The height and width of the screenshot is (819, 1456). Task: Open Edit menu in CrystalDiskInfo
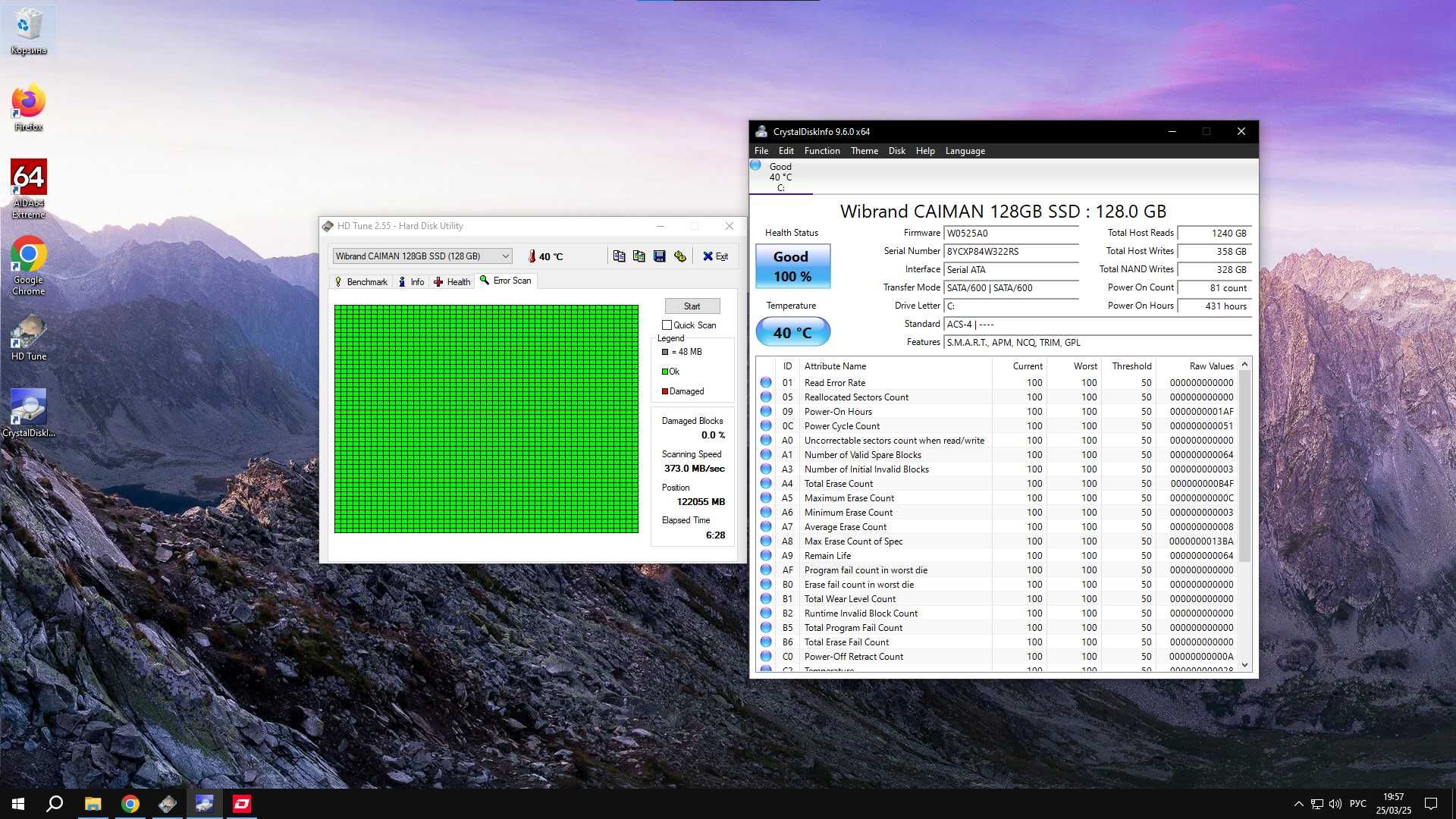click(x=786, y=151)
